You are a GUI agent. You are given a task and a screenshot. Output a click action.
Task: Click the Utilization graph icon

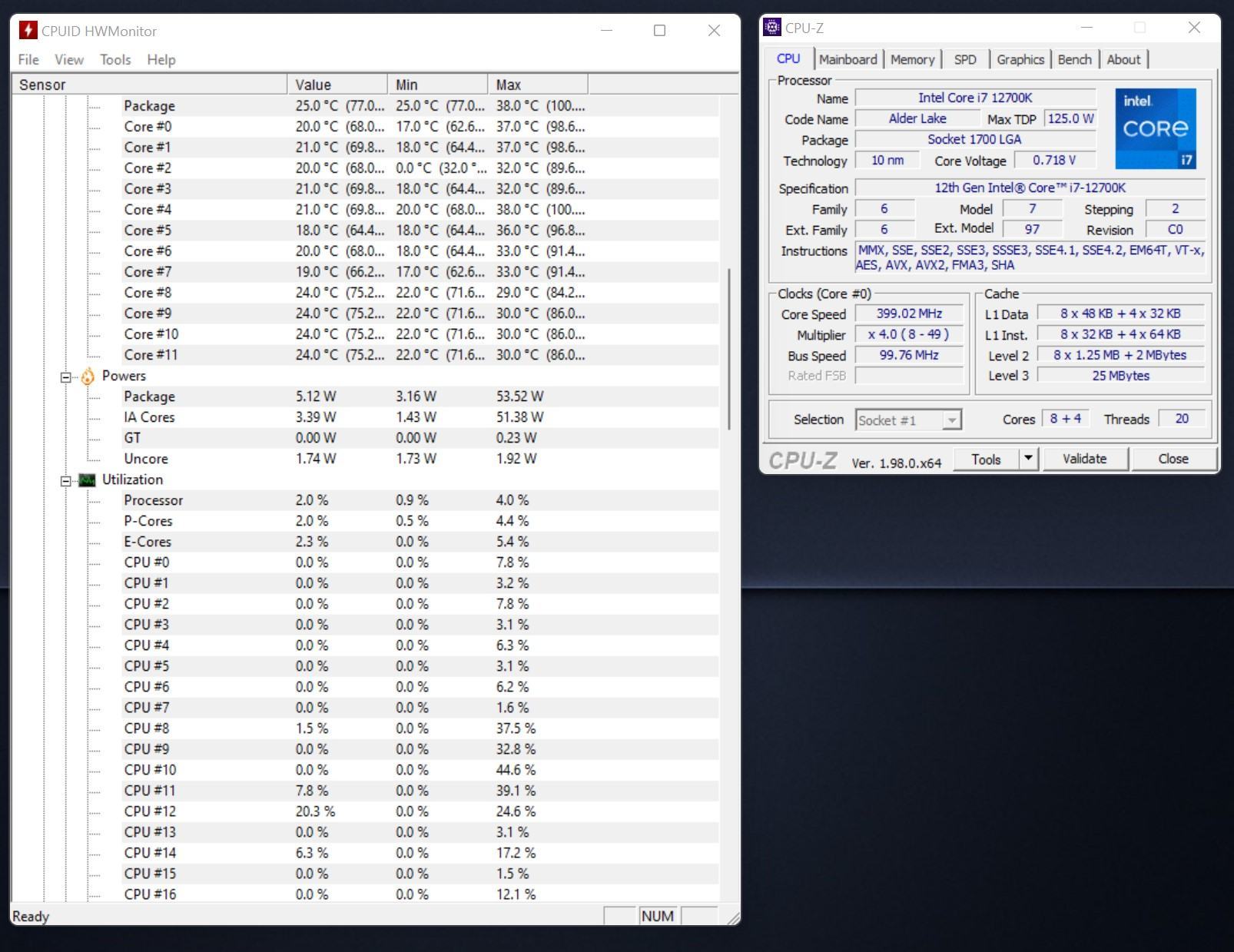88,480
